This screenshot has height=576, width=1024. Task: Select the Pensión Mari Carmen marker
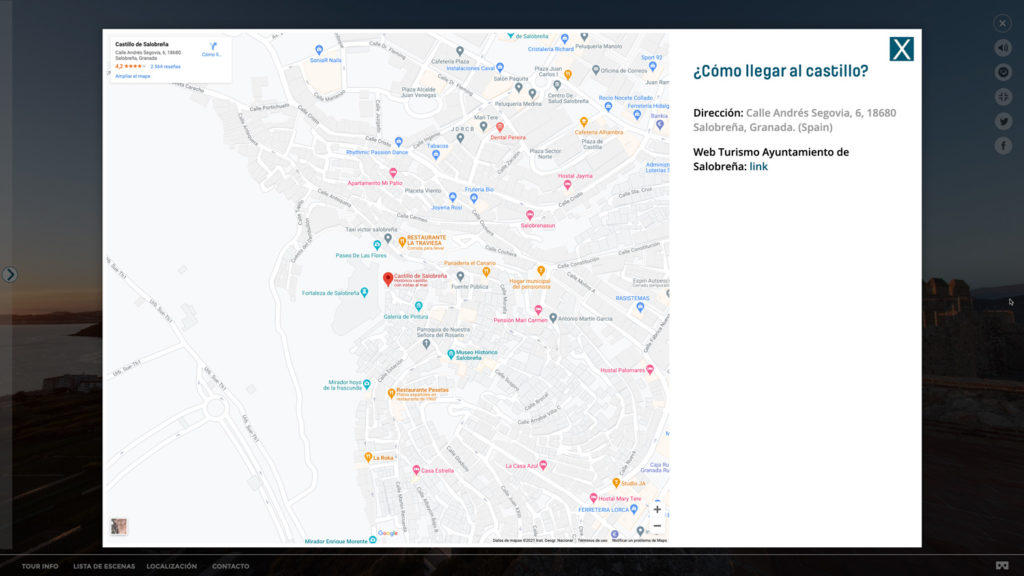pos(538,311)
